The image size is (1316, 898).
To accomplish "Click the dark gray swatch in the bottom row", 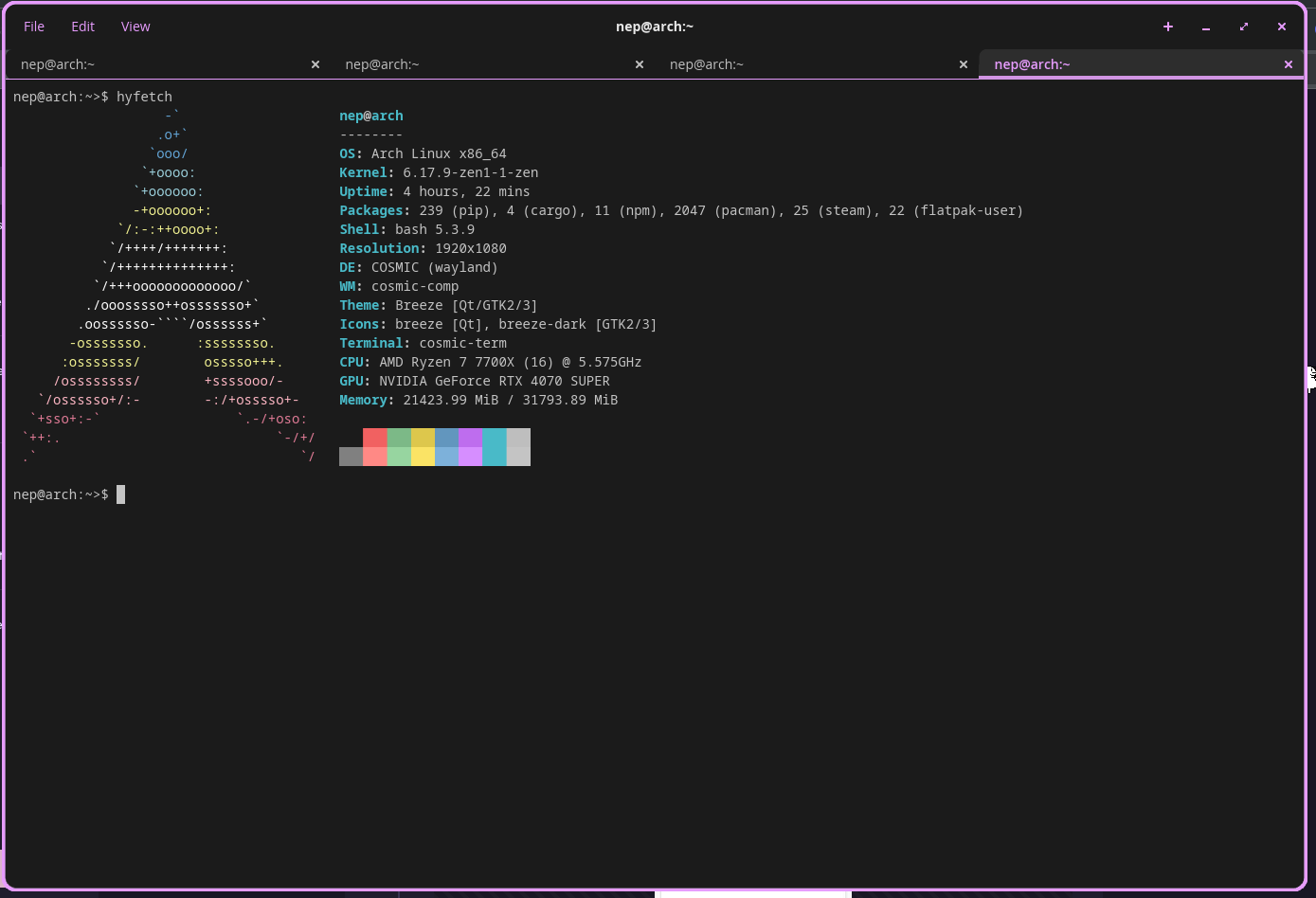I will pos(351,457).
